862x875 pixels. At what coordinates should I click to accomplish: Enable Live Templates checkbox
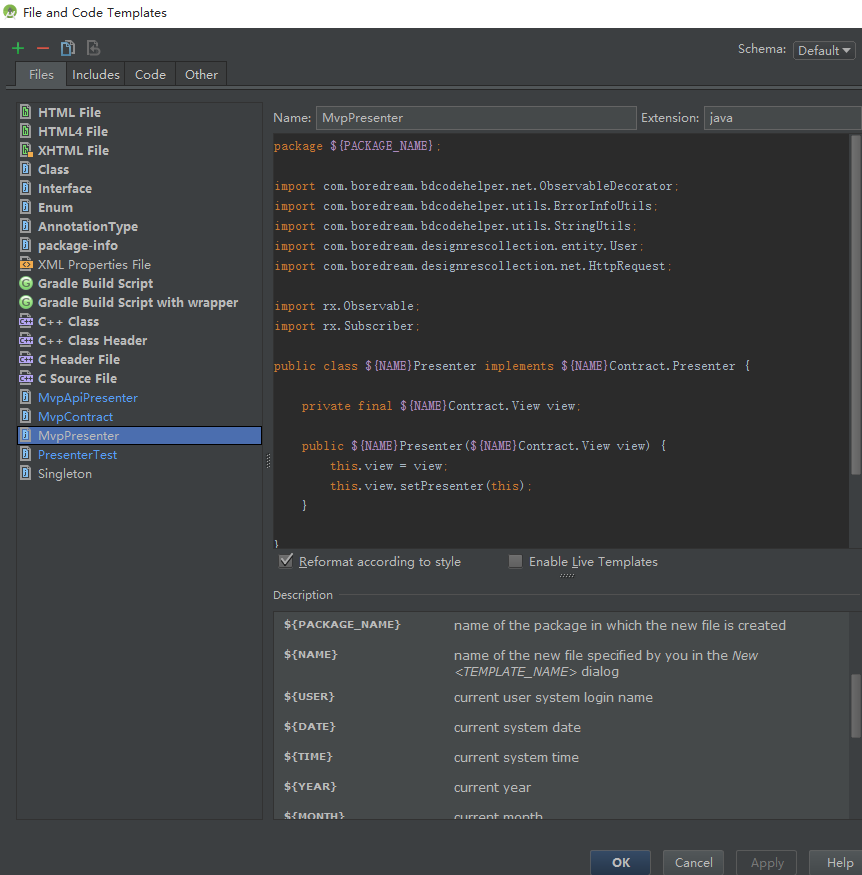515,561
